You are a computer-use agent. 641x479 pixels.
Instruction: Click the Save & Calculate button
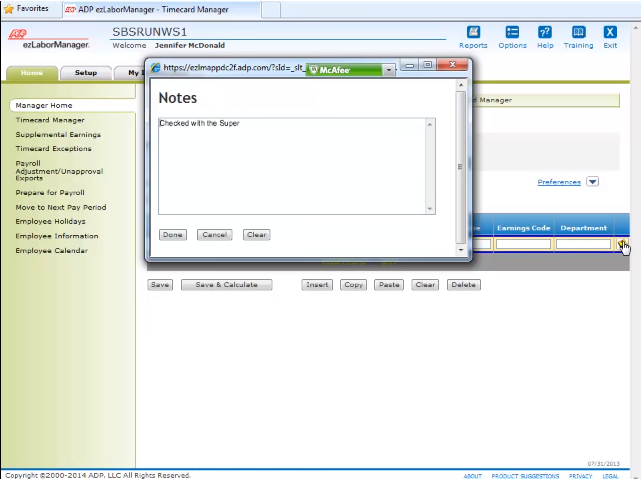[x=226, y=285]
